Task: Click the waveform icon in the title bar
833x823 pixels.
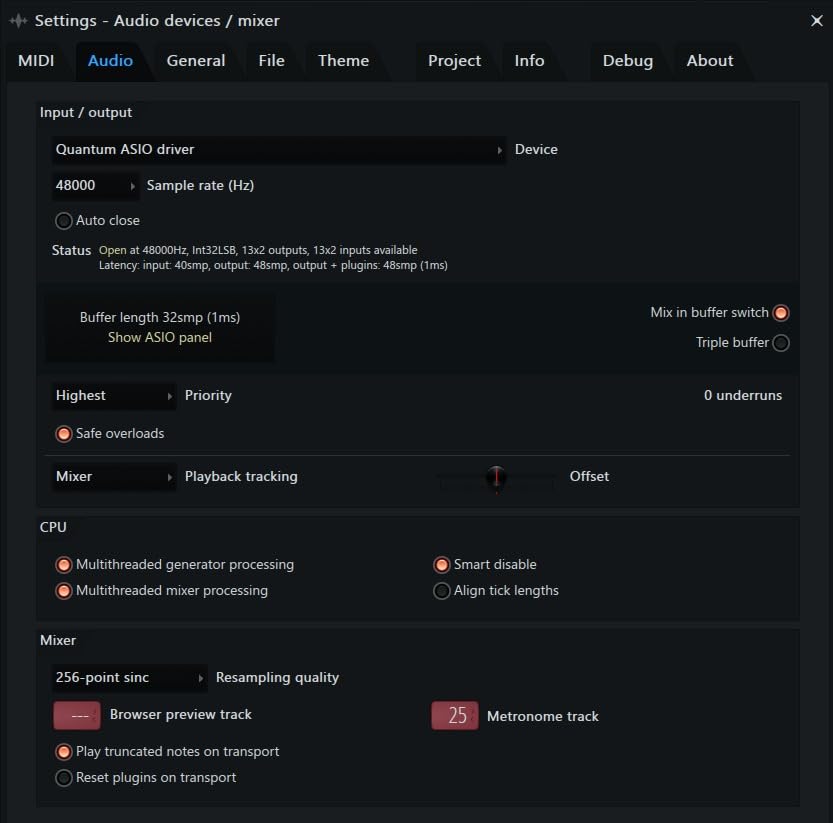Action: point(18,20)
